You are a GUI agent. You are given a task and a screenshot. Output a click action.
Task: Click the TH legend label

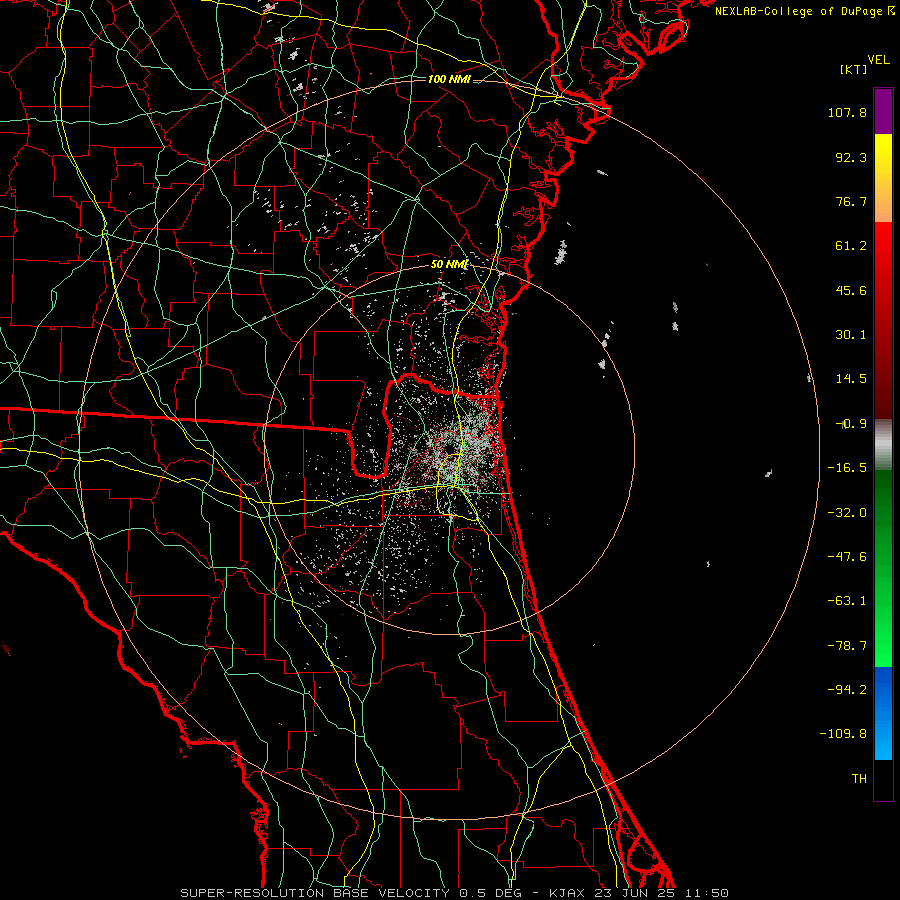[x=859, y=779]
